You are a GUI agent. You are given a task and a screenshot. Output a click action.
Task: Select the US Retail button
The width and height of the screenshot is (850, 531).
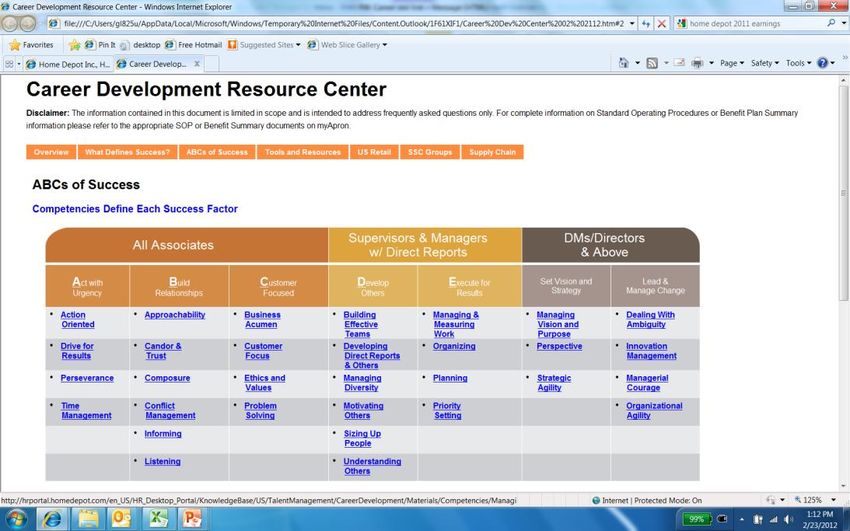coord(374,152)
